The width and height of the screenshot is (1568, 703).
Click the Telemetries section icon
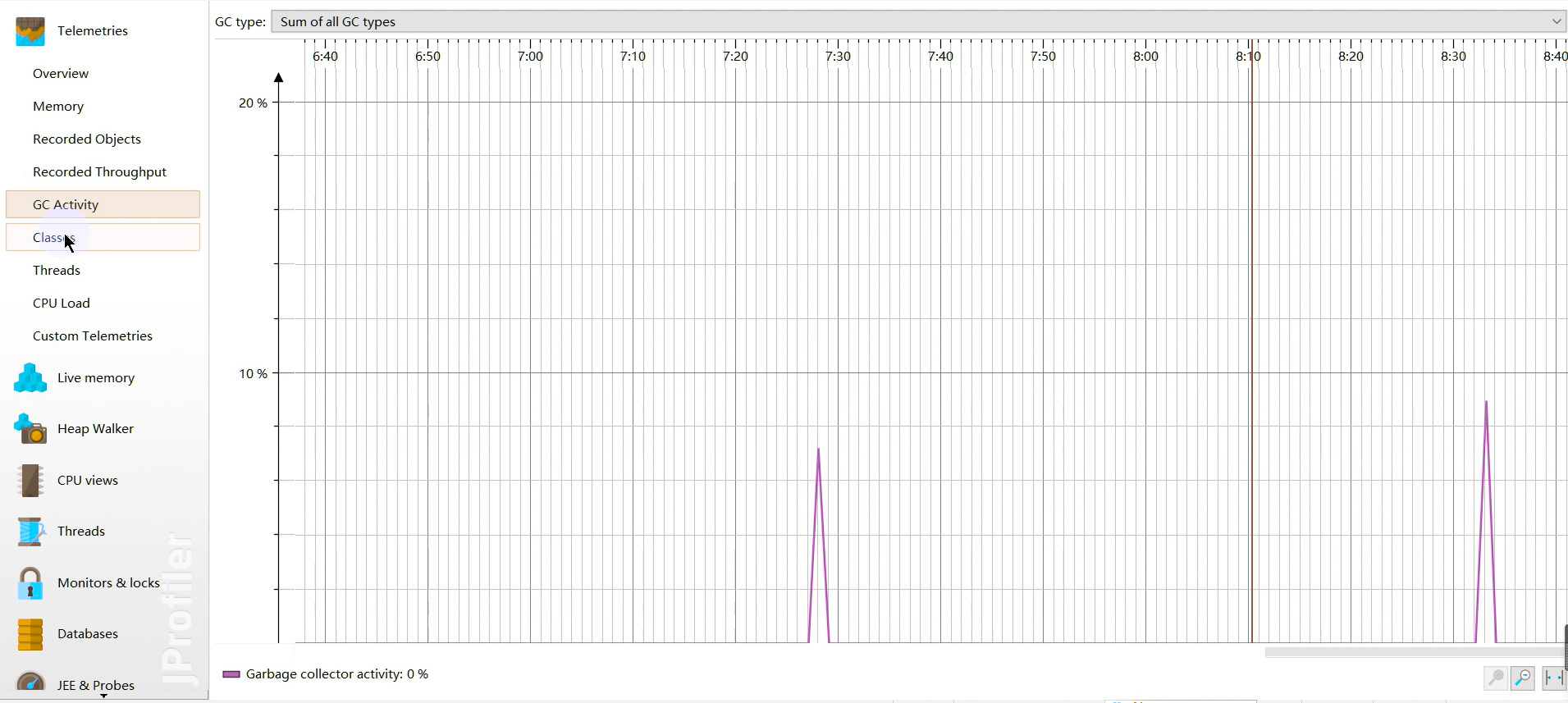coord(30,31)
